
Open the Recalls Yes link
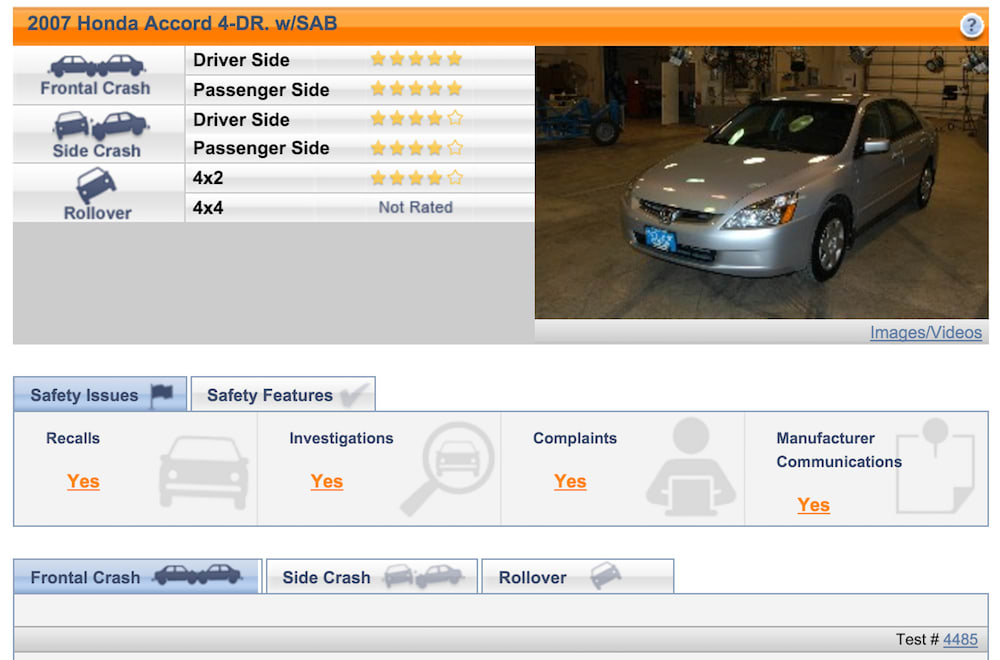click(x=83, y=481)
